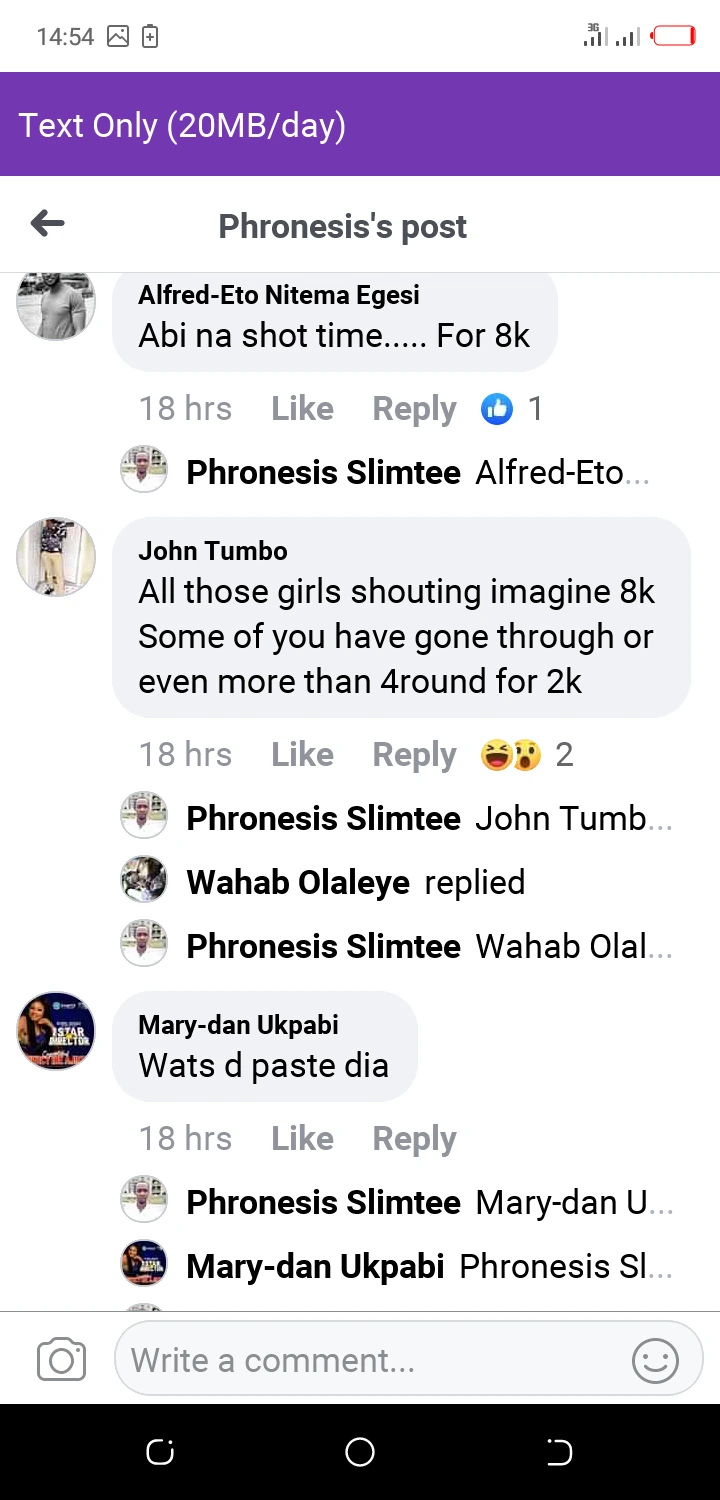Expand the Wahab Olaleye replied thread

[355, 882]
